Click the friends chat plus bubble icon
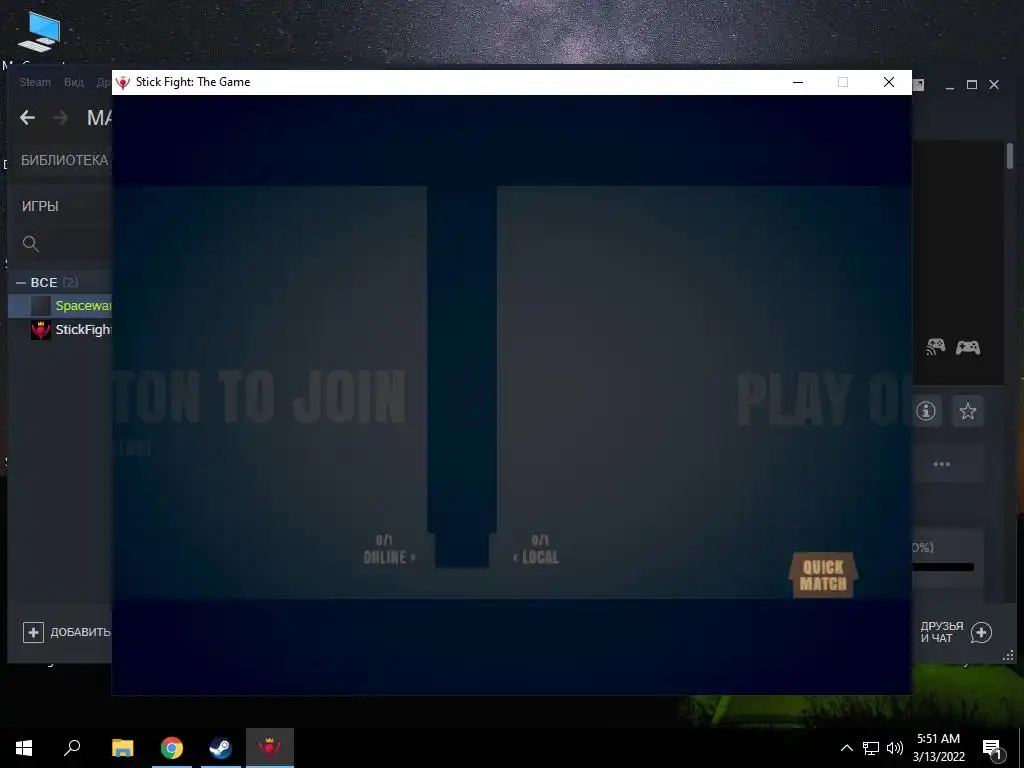 (x=982, y=632)
